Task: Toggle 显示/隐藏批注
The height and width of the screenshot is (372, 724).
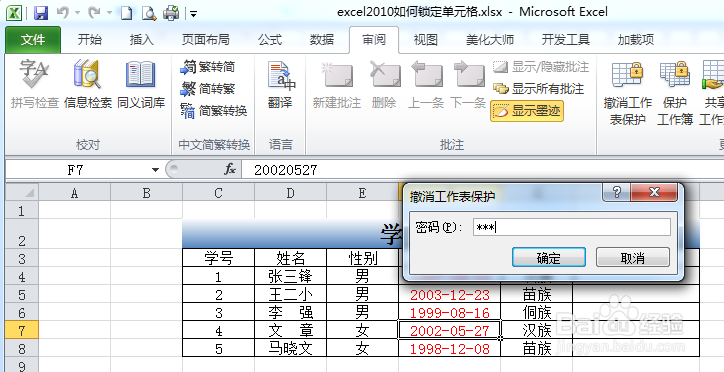Action: [x=541, y=67]
